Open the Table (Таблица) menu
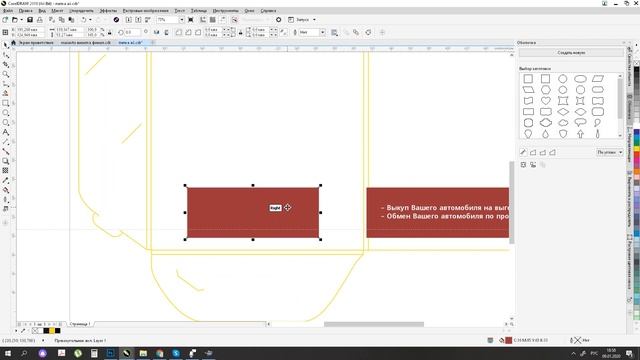Viewport: 640px width, 360px height. click(x=199, y=11)
